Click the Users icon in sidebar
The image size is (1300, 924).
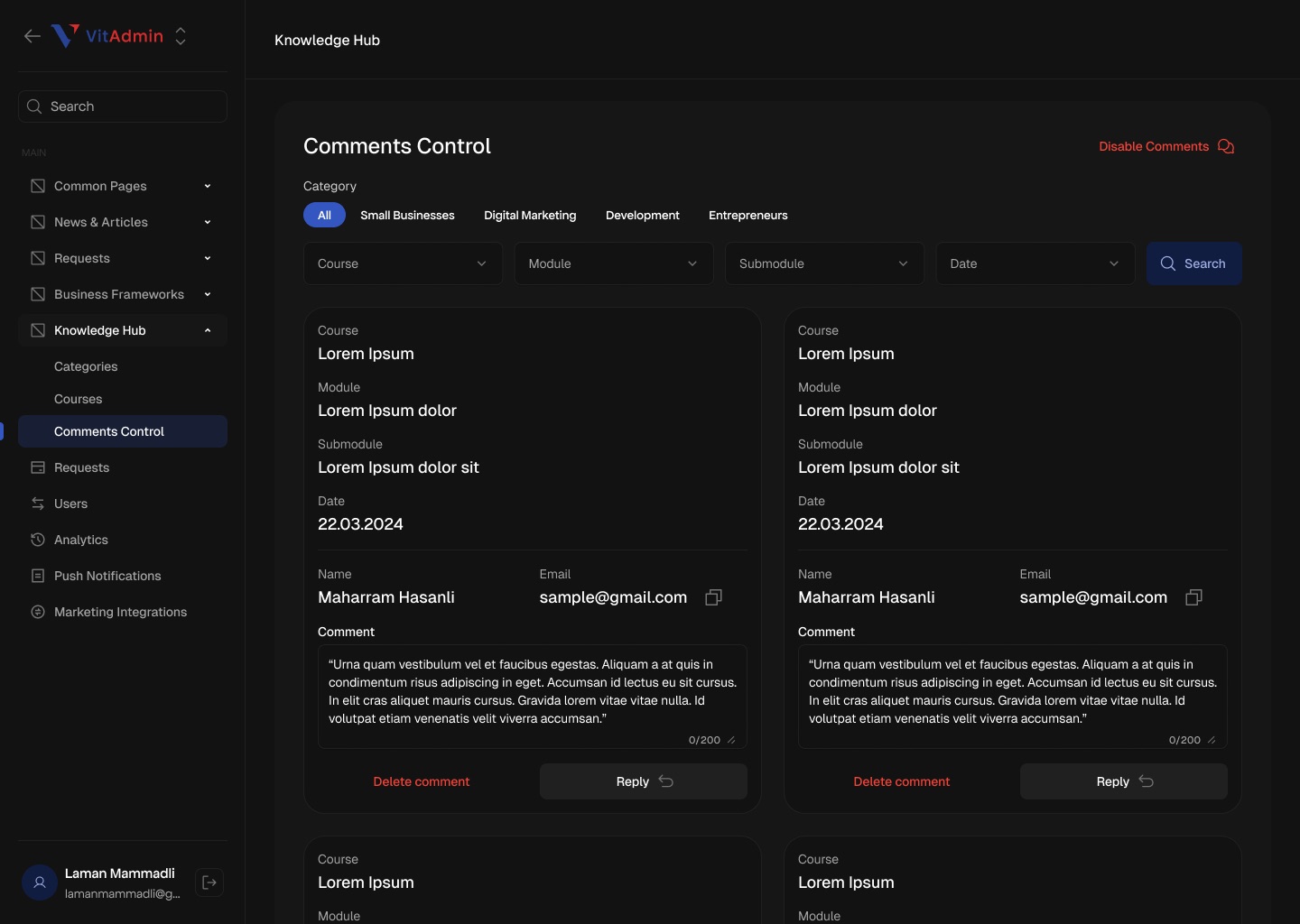click(38, 504)
